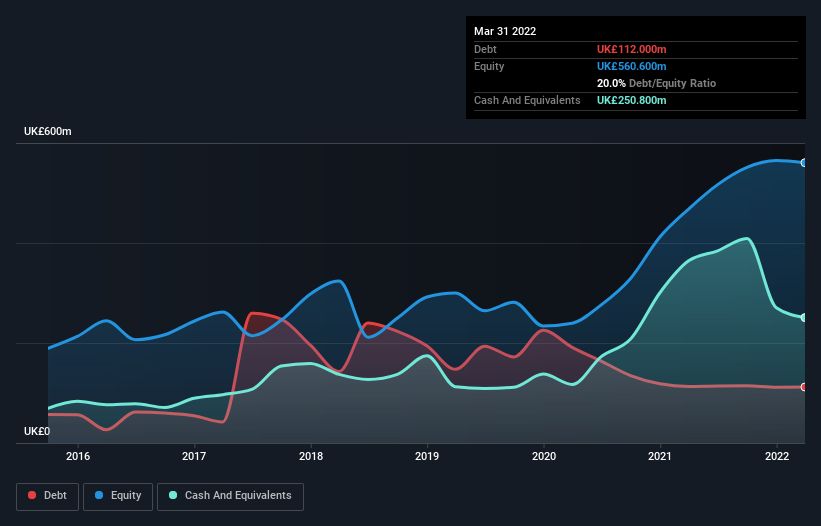Click the 2021 x-axis label
Screen dimensions: 821x526
660,456
